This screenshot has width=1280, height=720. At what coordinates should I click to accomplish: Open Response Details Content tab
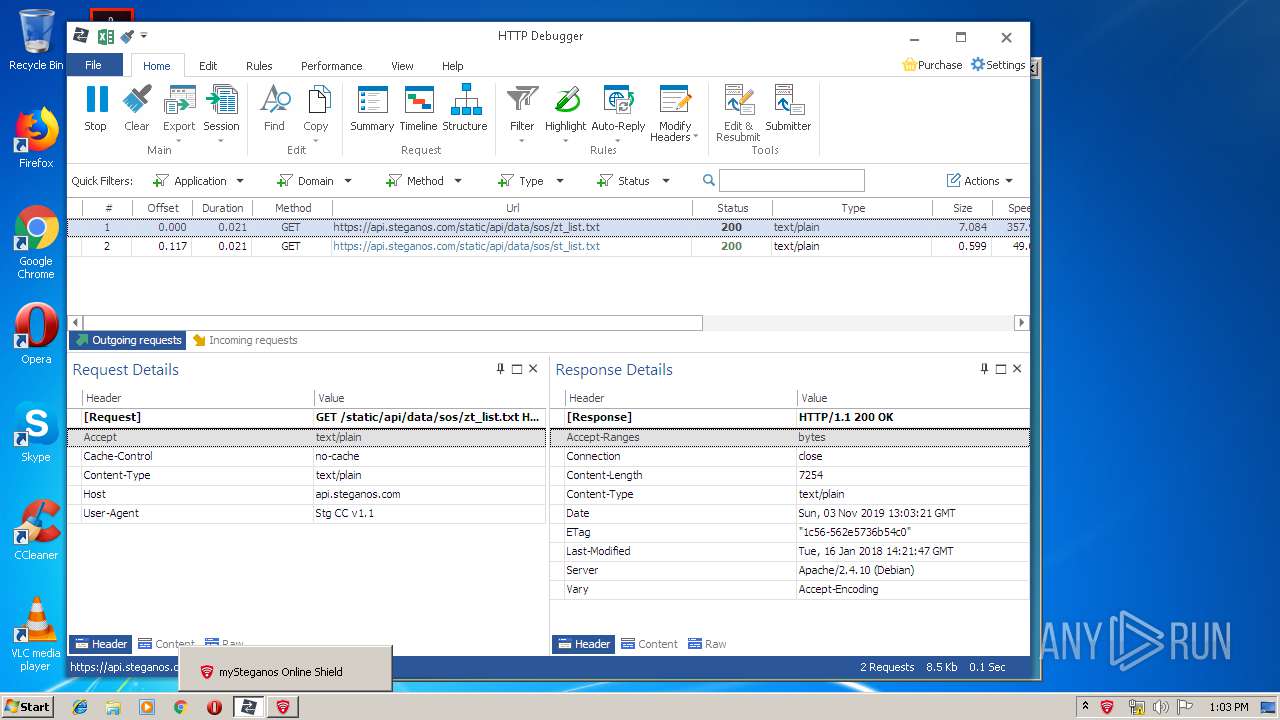pos(649,644)
